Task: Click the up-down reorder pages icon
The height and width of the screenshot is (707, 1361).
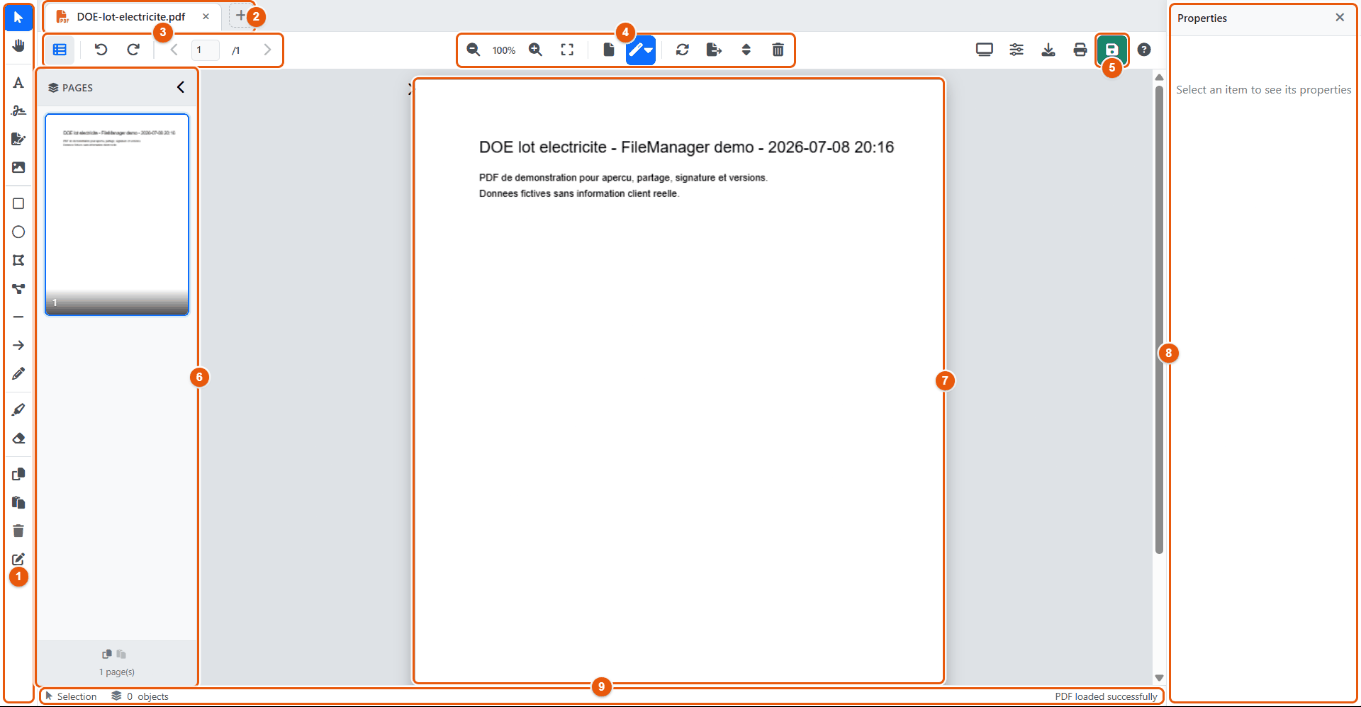Action: point(746,49)
